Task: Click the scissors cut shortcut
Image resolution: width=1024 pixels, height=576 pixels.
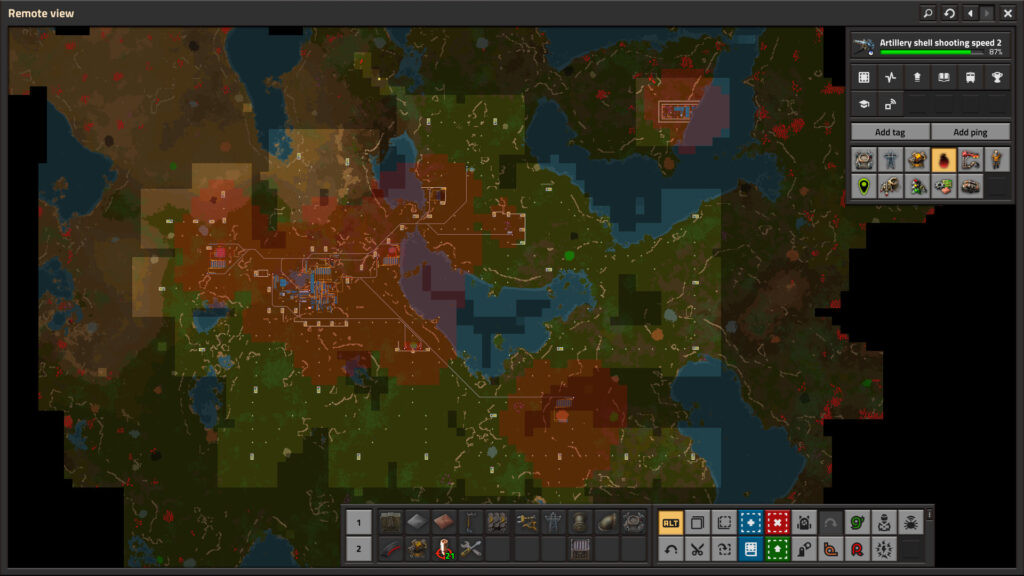Action: (697, 549)
